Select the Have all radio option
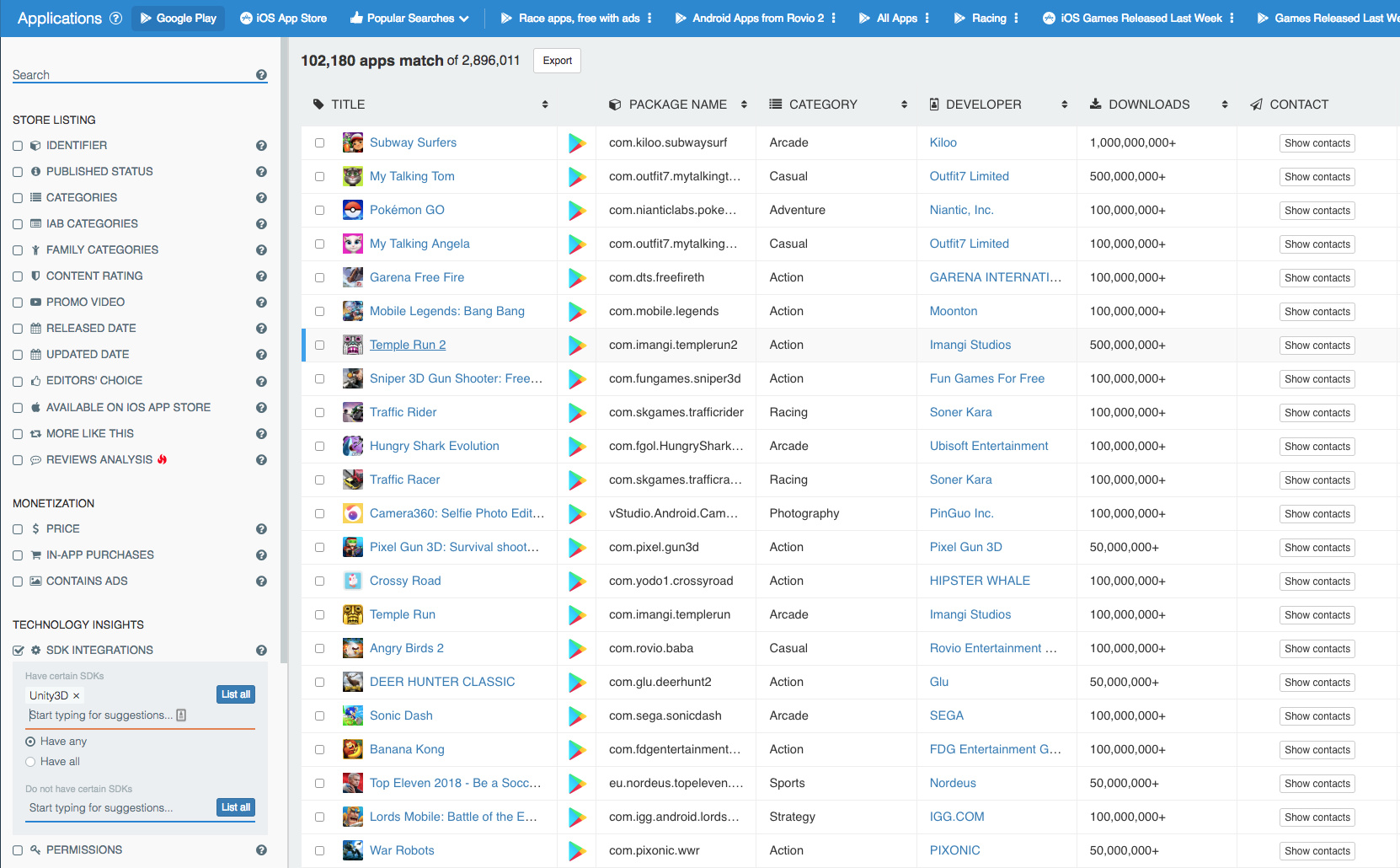Viewport: 1400px width, 868px height. click(30, 762)
